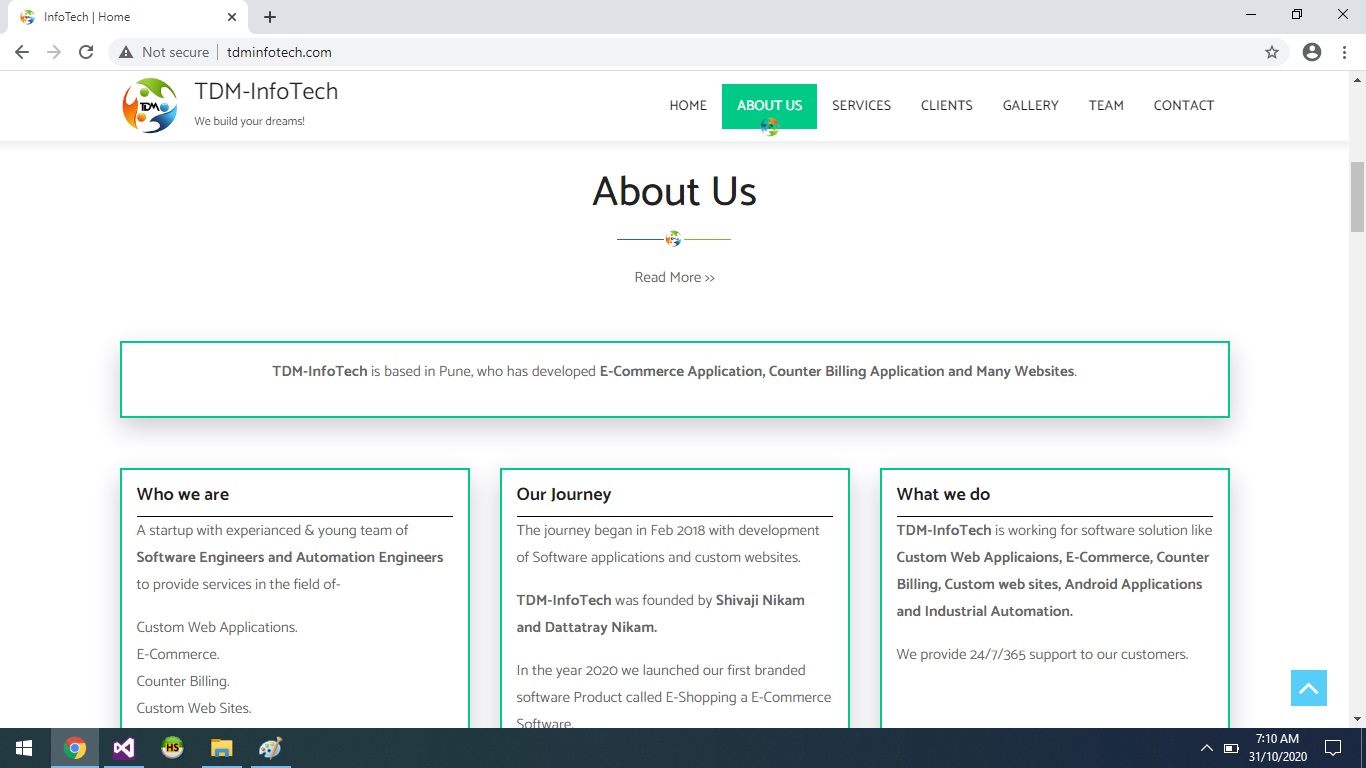The image size is (1366, 768).
Task: Click 'Custom Web Applications.' list line
Action: coord(217,627)
